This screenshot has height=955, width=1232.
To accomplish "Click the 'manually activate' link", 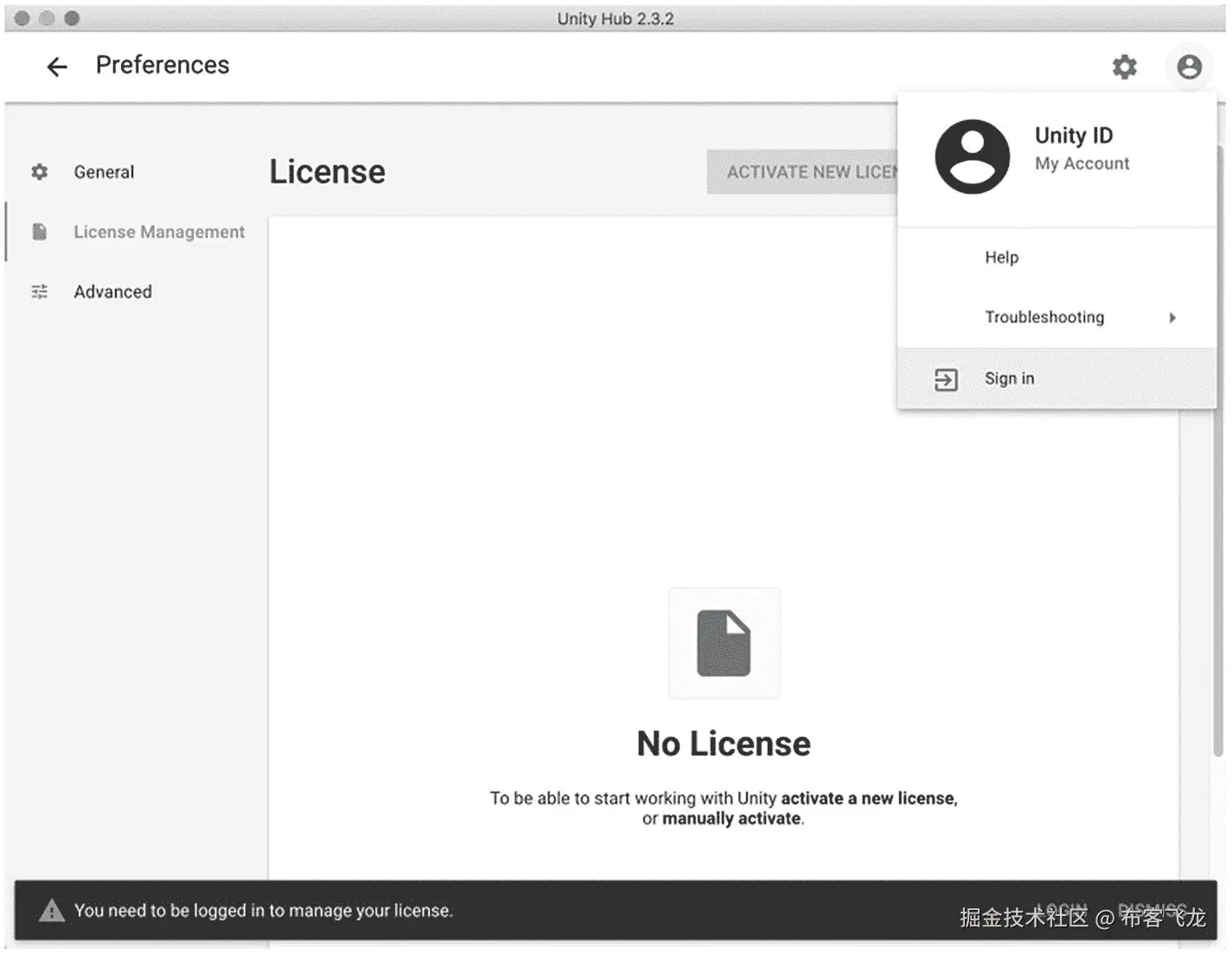I will (731, 818).
